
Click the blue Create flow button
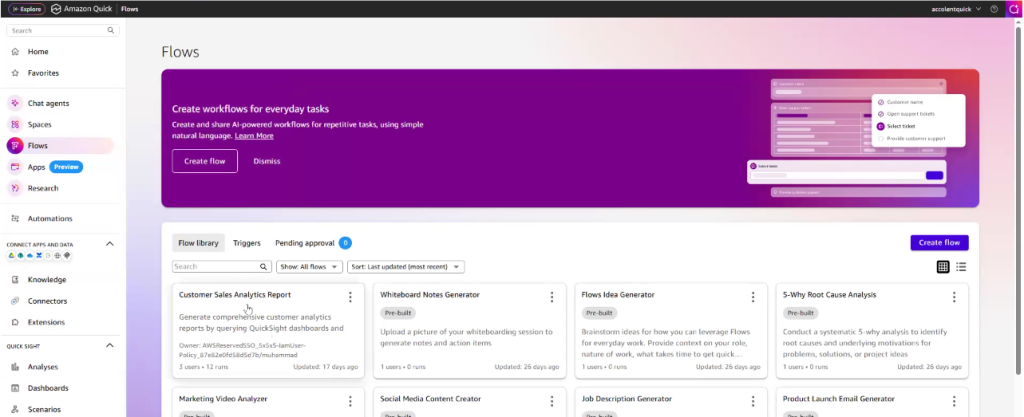coord(939,243)
